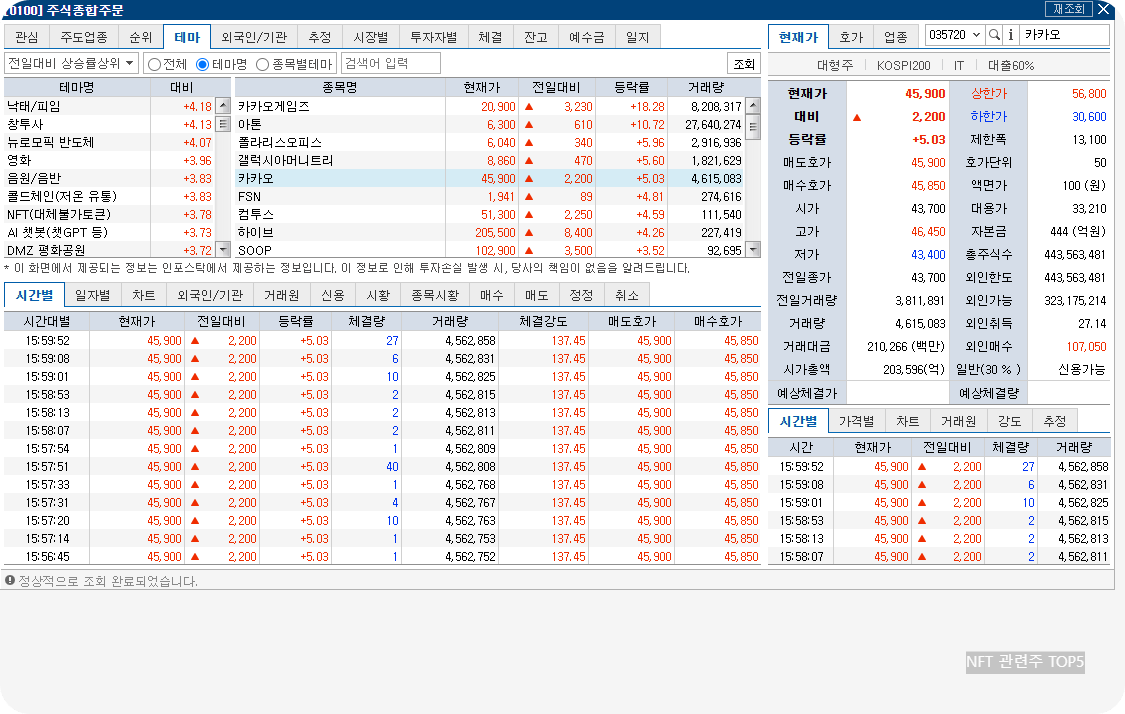Select the 종목별테마 radio button

[263, 65]
